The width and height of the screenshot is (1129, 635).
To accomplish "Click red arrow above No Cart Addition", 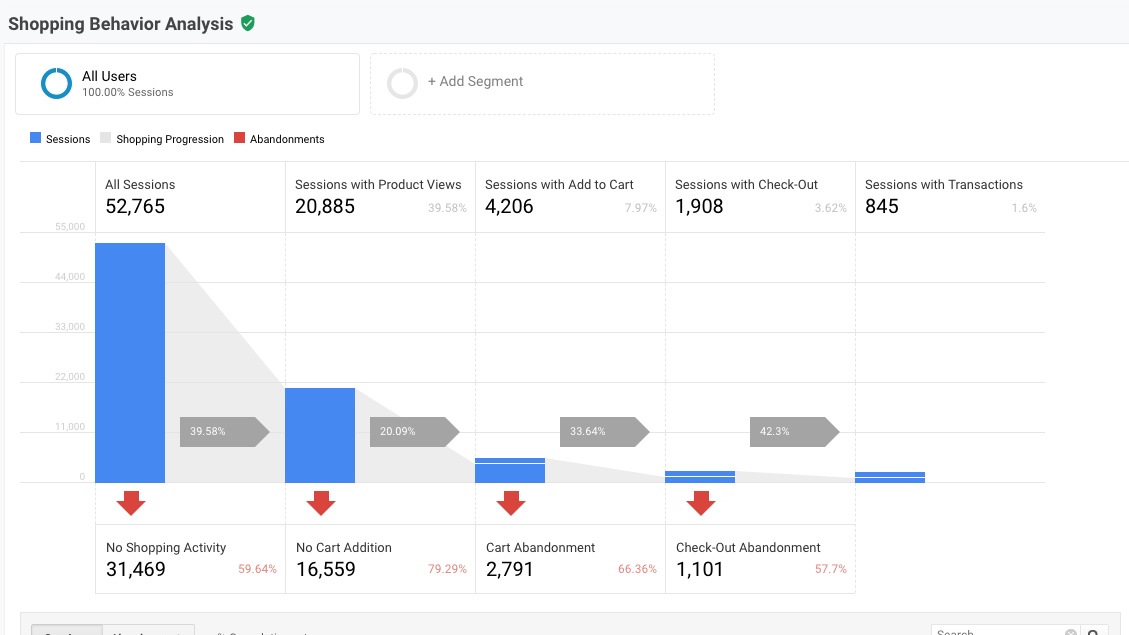I will click(x=321, y=502).
